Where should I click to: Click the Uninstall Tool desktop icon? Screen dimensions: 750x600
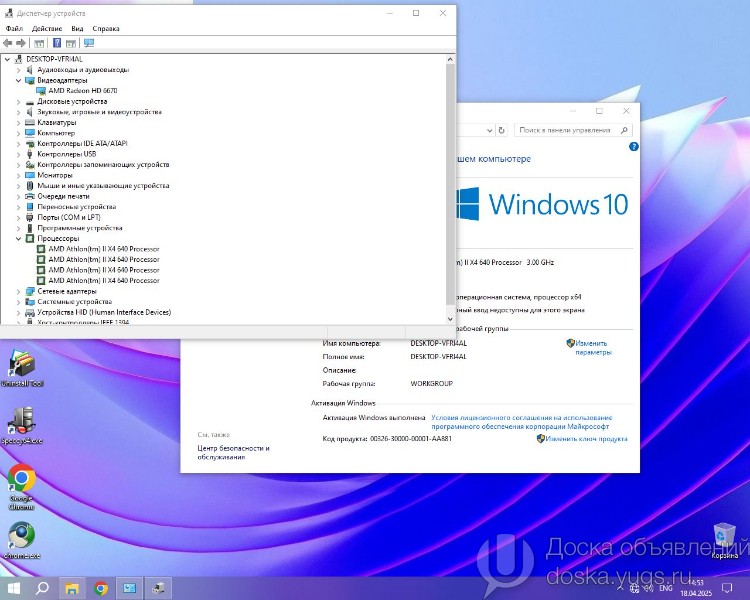coord(22,367)
